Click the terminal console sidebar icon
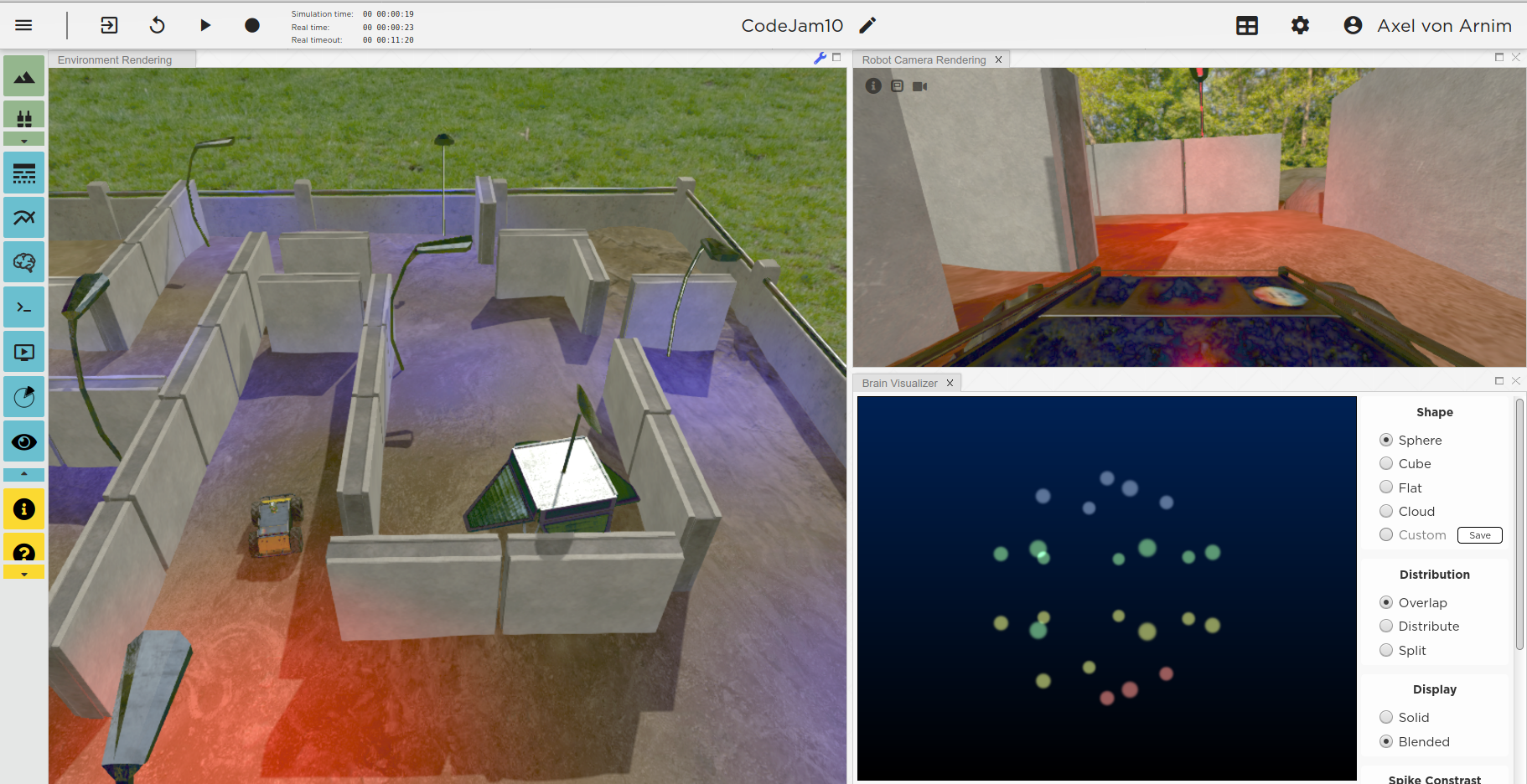The height and width of the screenshot is (784, 1527). (24, 308)
